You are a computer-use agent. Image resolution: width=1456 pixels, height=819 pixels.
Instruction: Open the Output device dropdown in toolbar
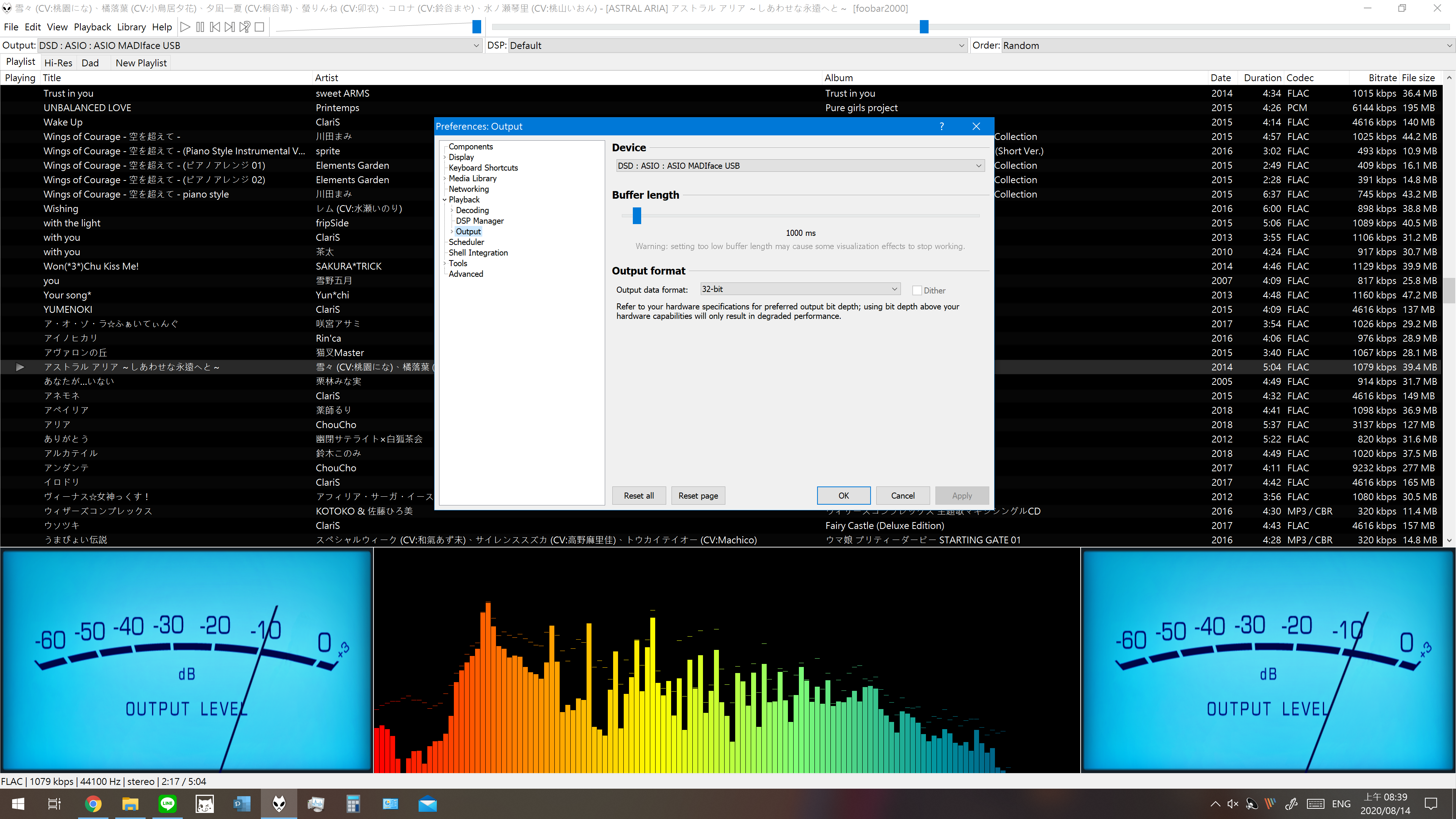point(259,45)
